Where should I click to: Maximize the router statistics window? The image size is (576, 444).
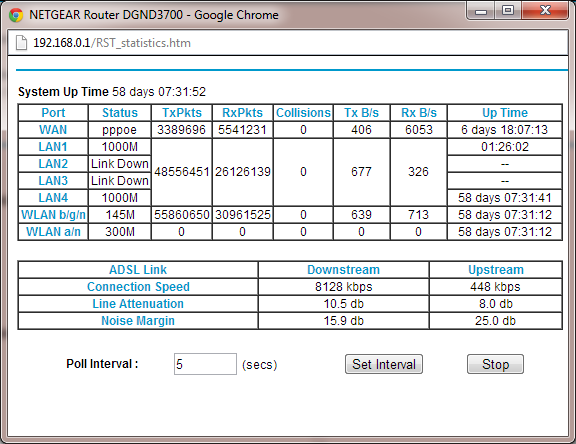(508, 11)
